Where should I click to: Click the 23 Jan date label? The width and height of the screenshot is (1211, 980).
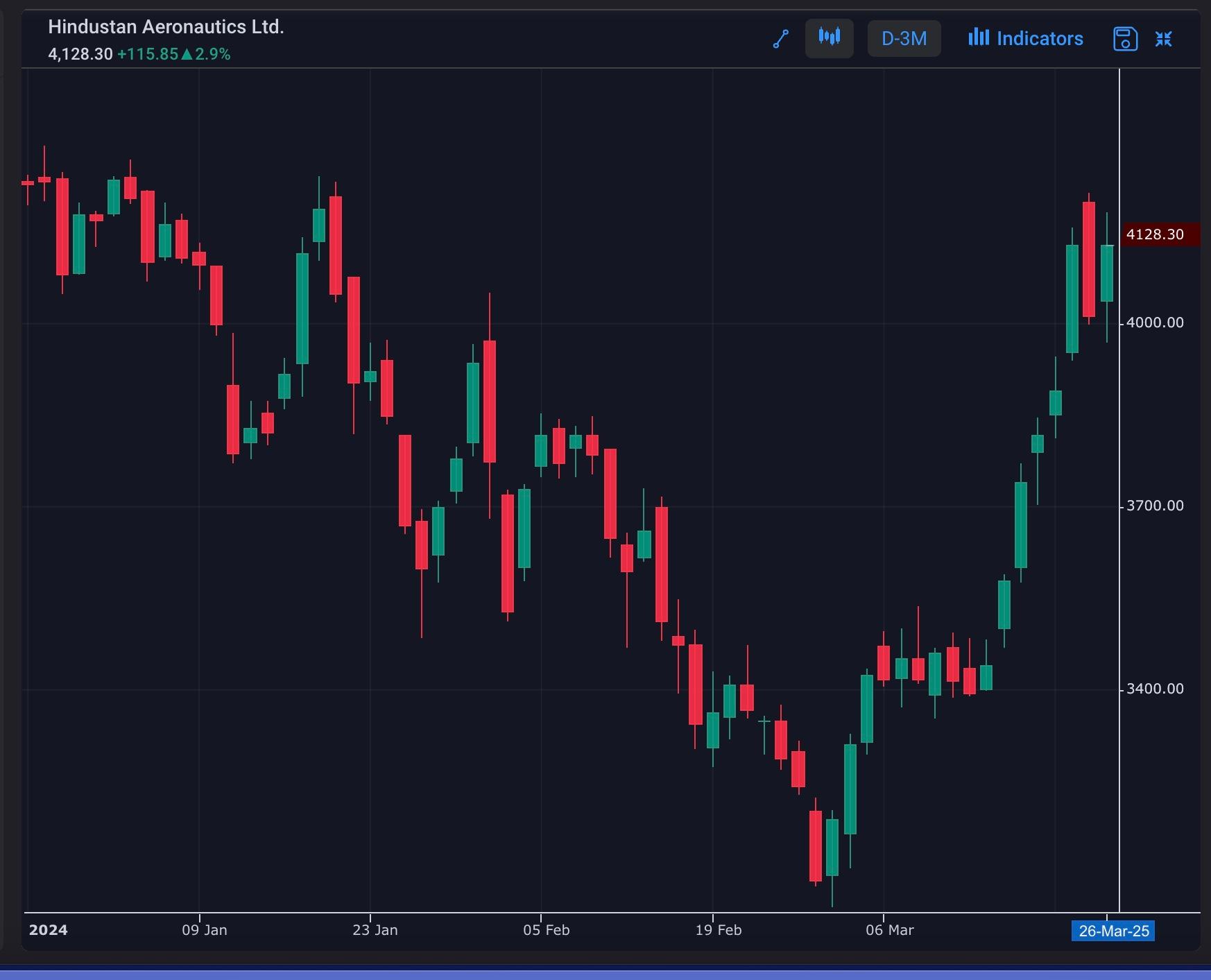375,930
